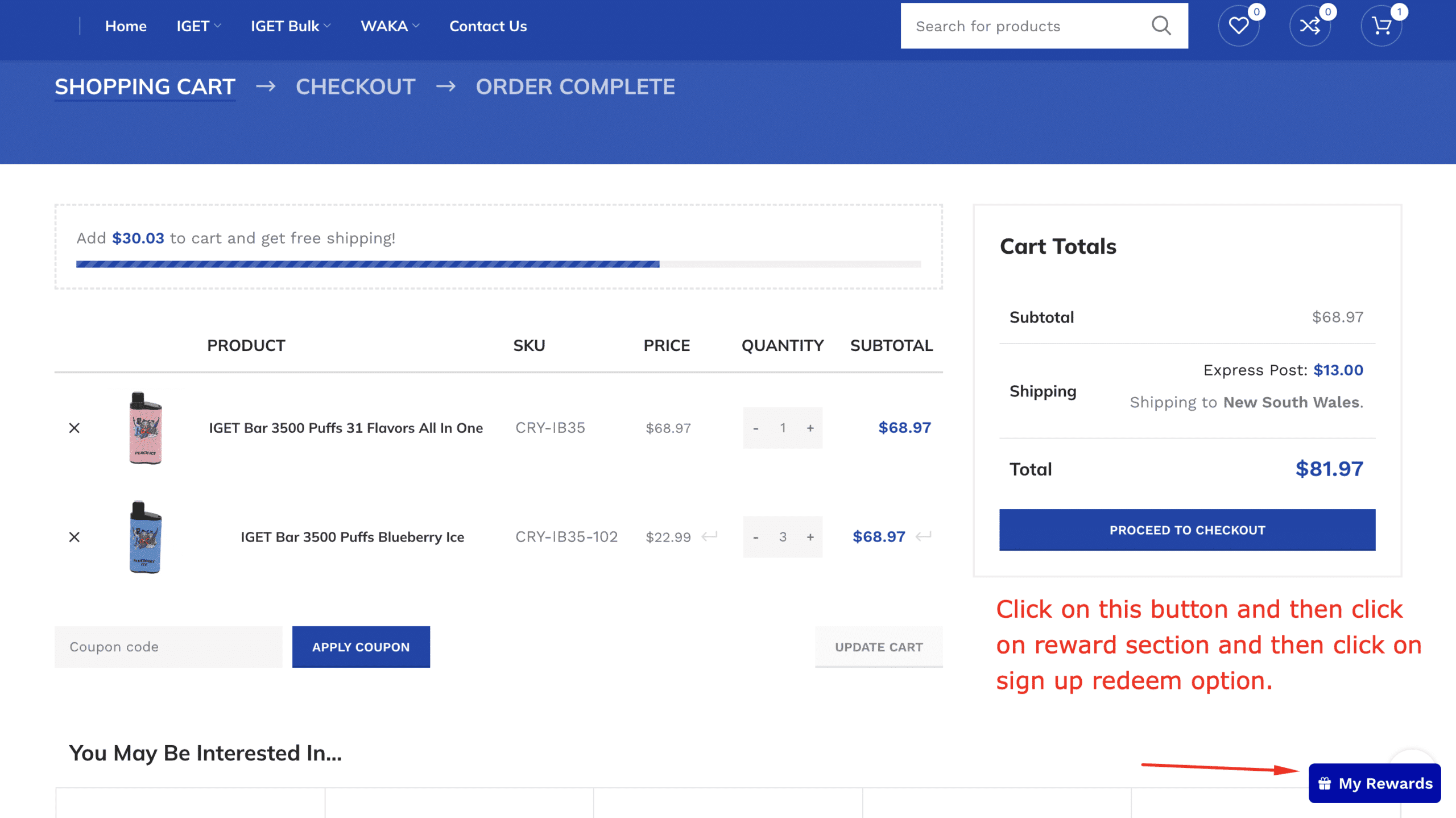This screenshot has height=818, width=1456.
Task: Click the SHOPPING CART tab step
Action: [145, 86]
